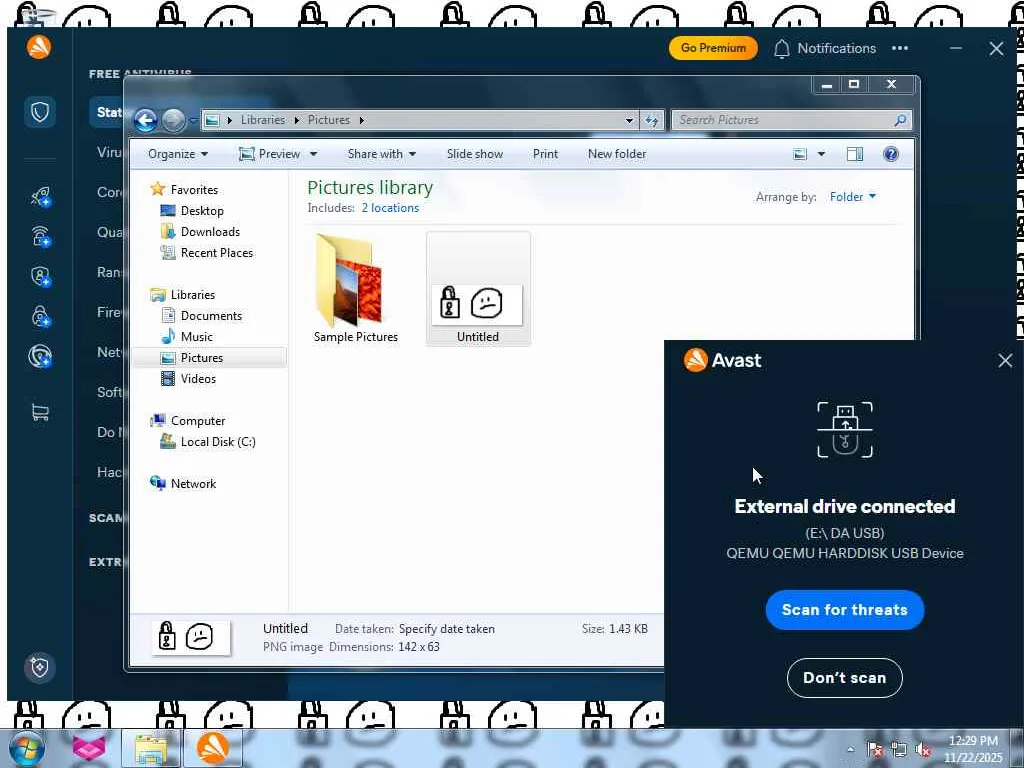Open the shopping cart store icon
1024x768 pixels.
coord(40,412)
